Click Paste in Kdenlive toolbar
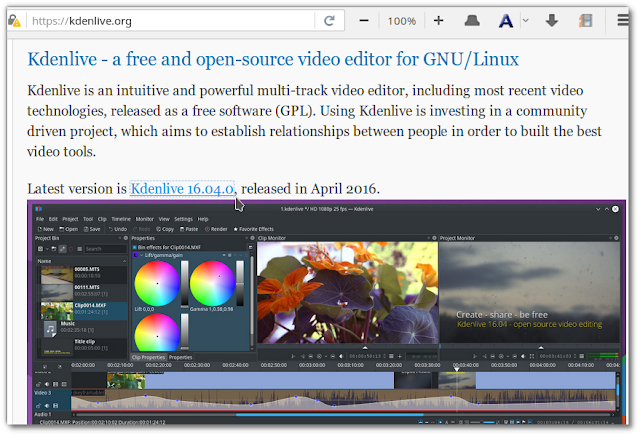The image size is (640, 436). pyautogui.click(x=189, y=229)
